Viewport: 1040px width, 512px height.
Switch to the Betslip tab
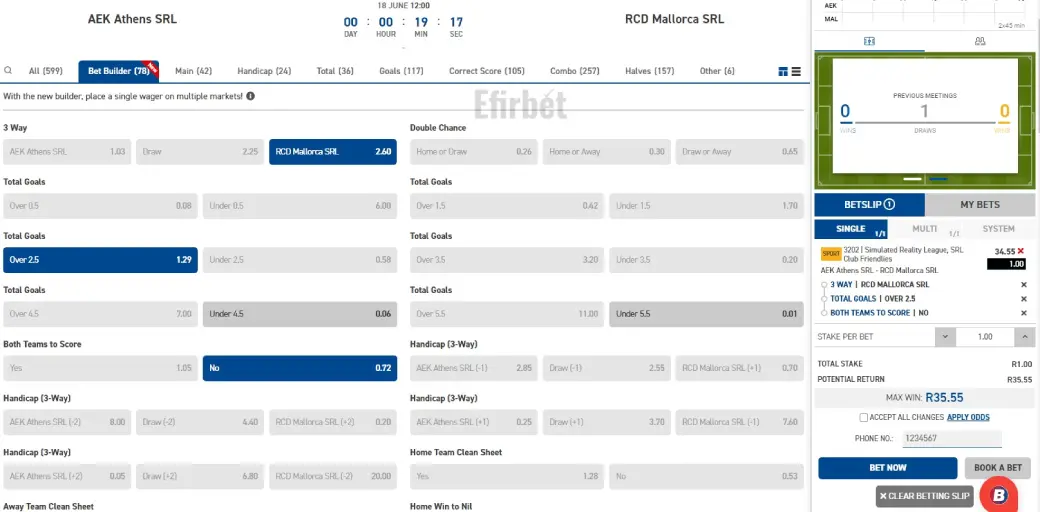click(870, 204)
